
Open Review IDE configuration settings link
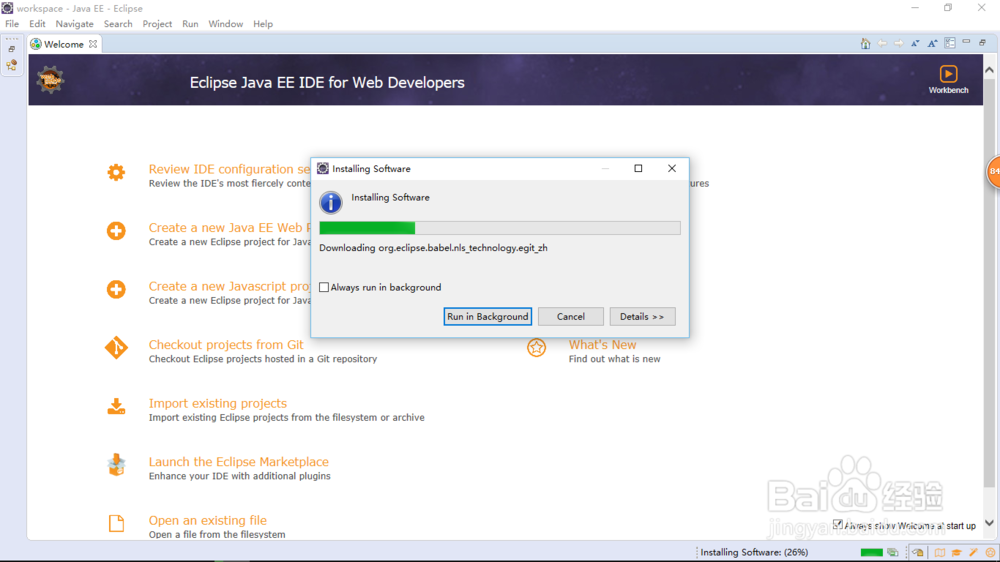pos(229,169)
